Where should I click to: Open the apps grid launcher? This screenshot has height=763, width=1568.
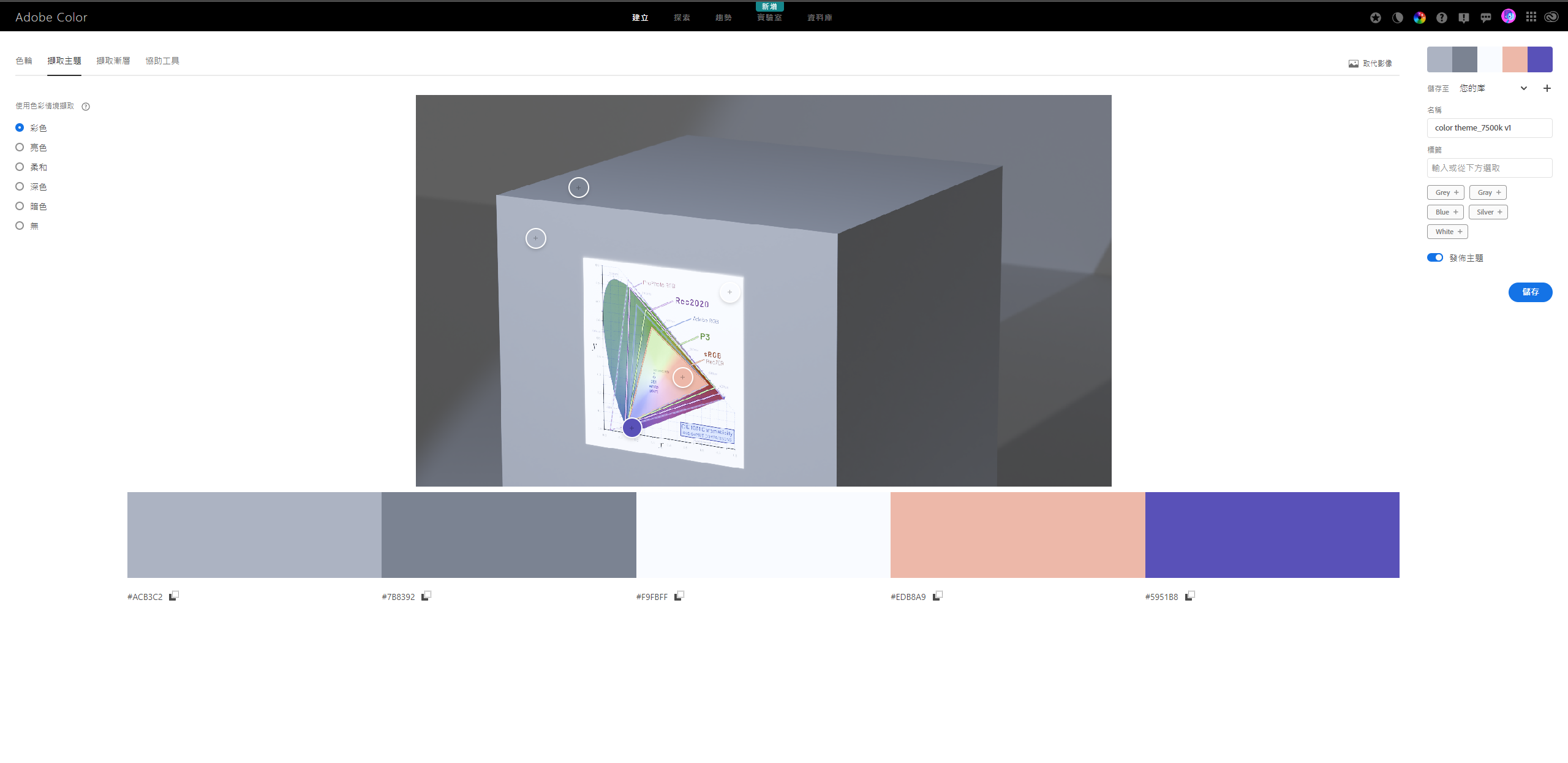[x=1531, y=17]
